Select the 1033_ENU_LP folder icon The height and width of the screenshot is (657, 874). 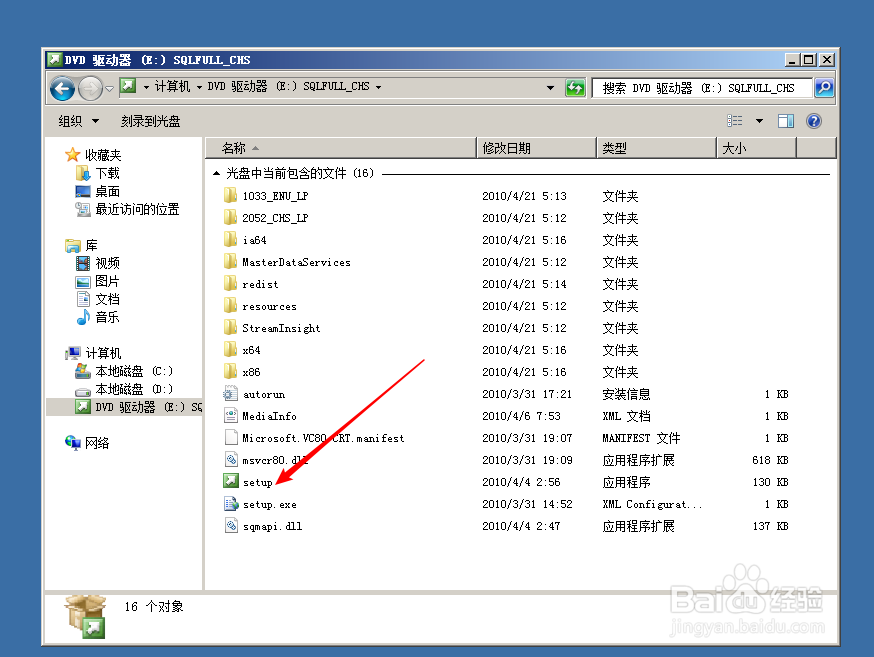230,196
